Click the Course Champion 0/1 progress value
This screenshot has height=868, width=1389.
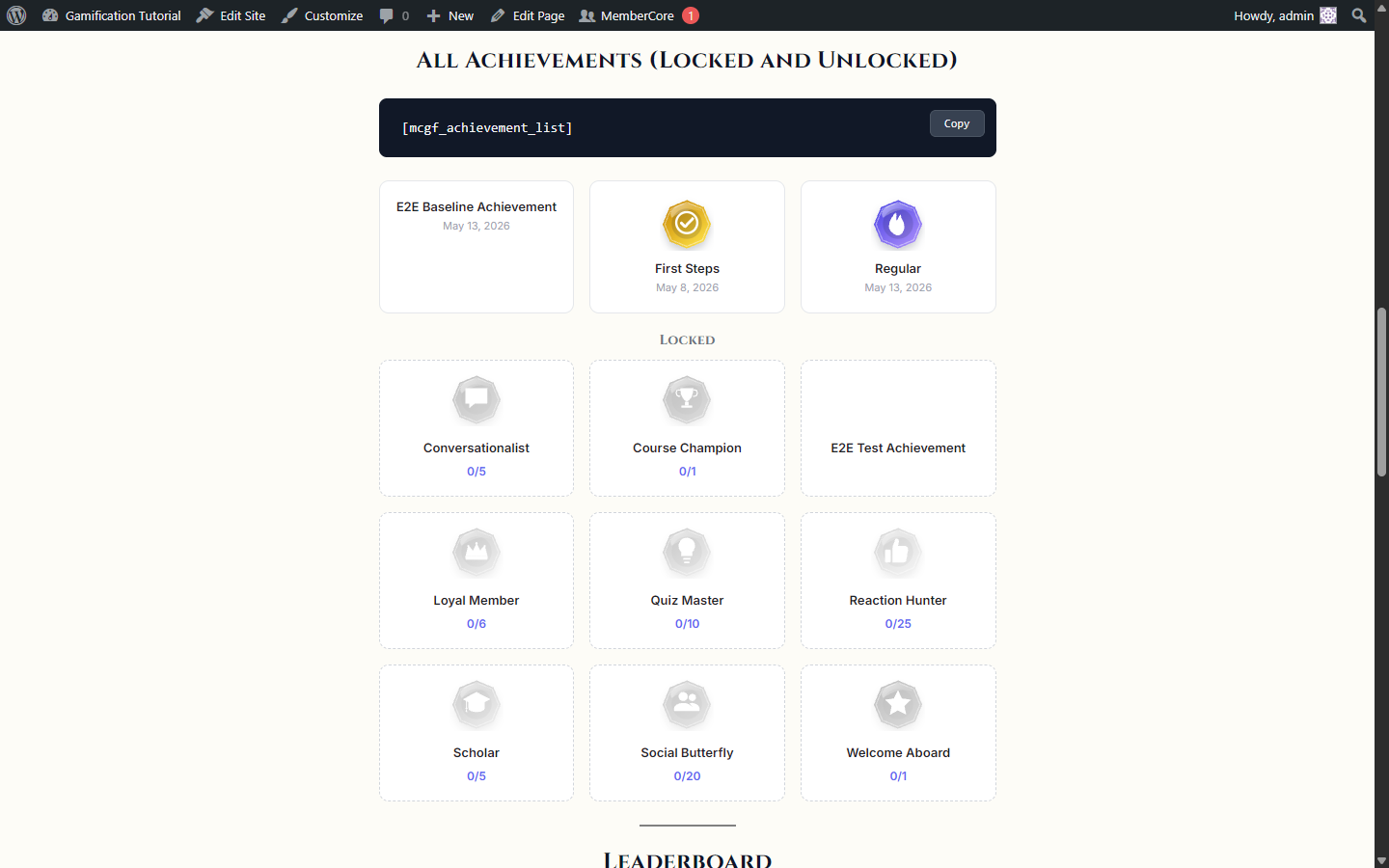coord(687,472)
